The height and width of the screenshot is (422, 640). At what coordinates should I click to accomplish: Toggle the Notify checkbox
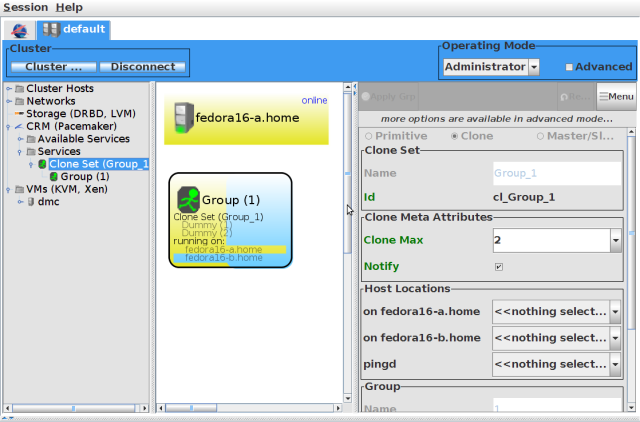498,267
